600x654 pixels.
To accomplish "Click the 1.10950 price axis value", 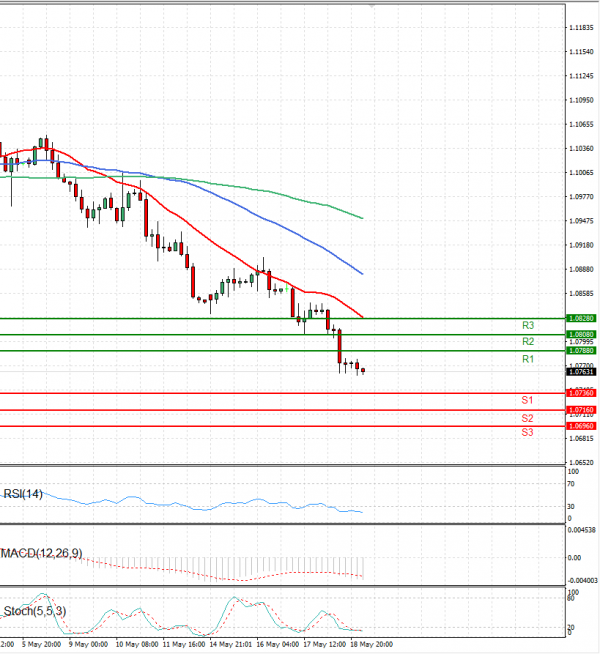I will coord(581,100).
